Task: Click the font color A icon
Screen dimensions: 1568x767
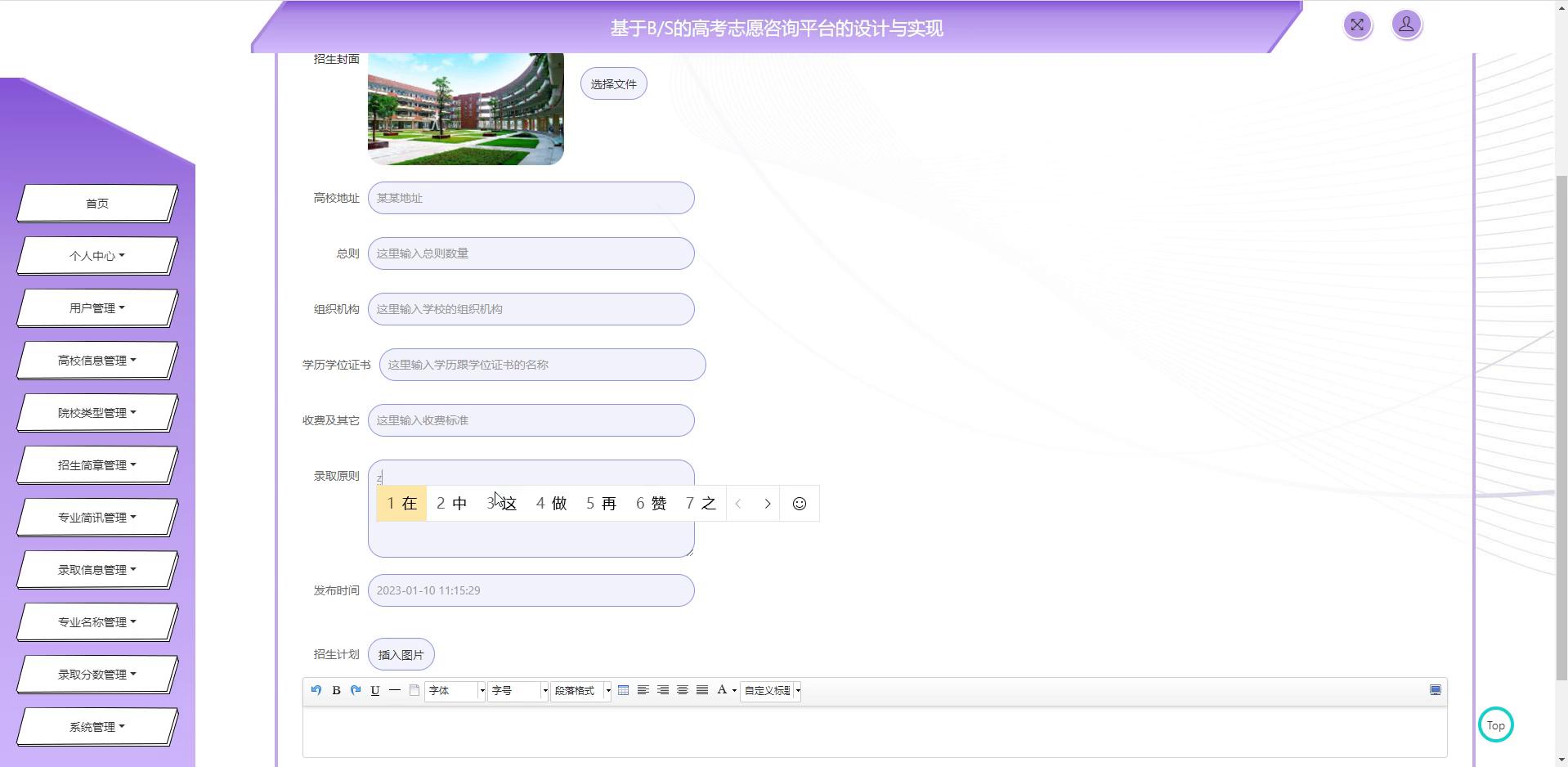Action: 722,690
